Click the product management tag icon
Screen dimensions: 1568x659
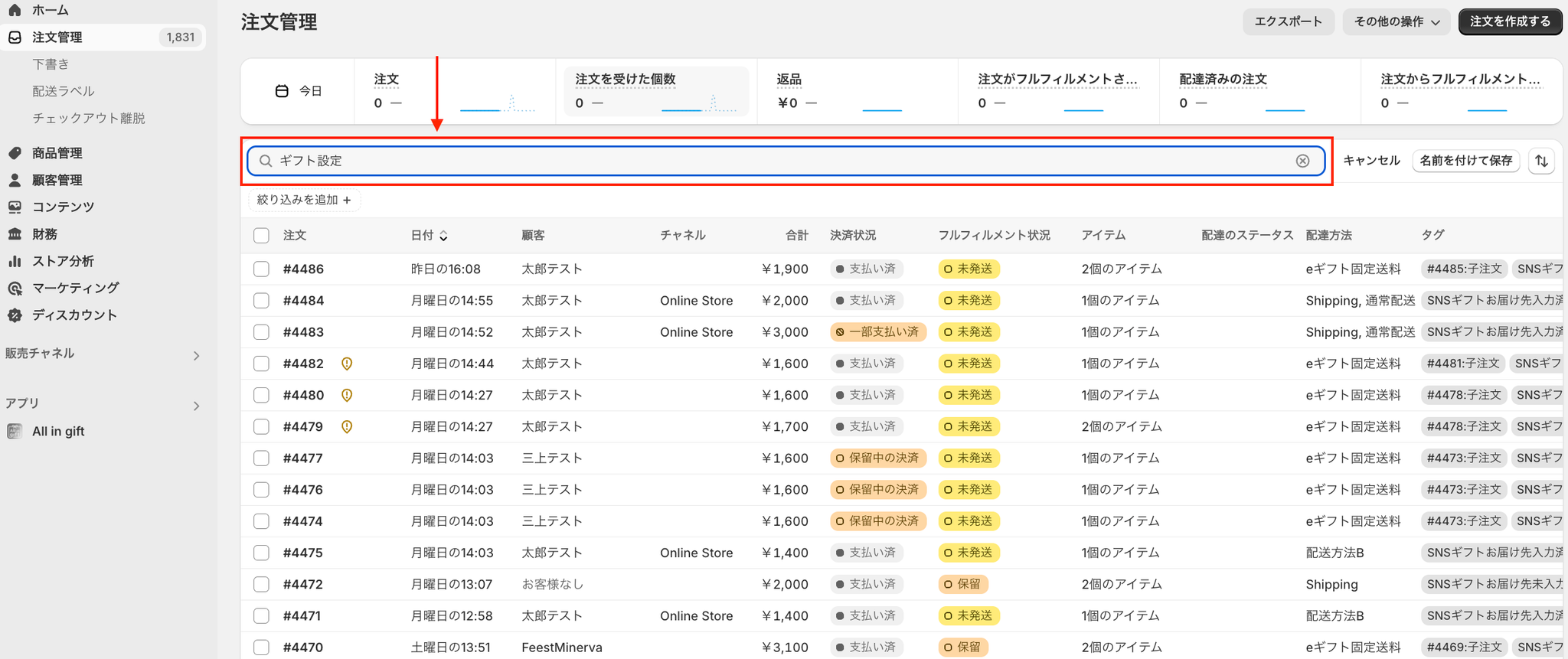pos(15,153)
